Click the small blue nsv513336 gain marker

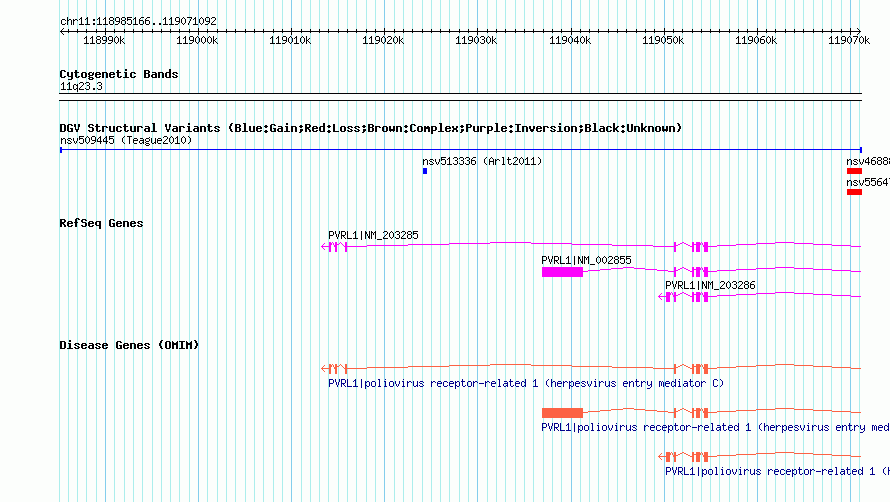point(425,171)
